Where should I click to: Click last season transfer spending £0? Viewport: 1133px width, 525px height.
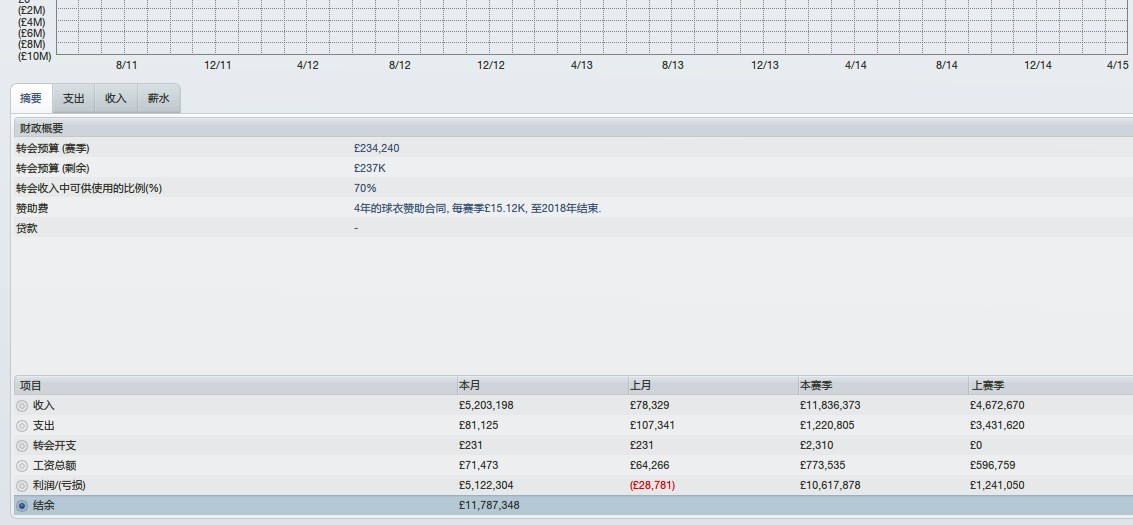[x=976, y=446]
